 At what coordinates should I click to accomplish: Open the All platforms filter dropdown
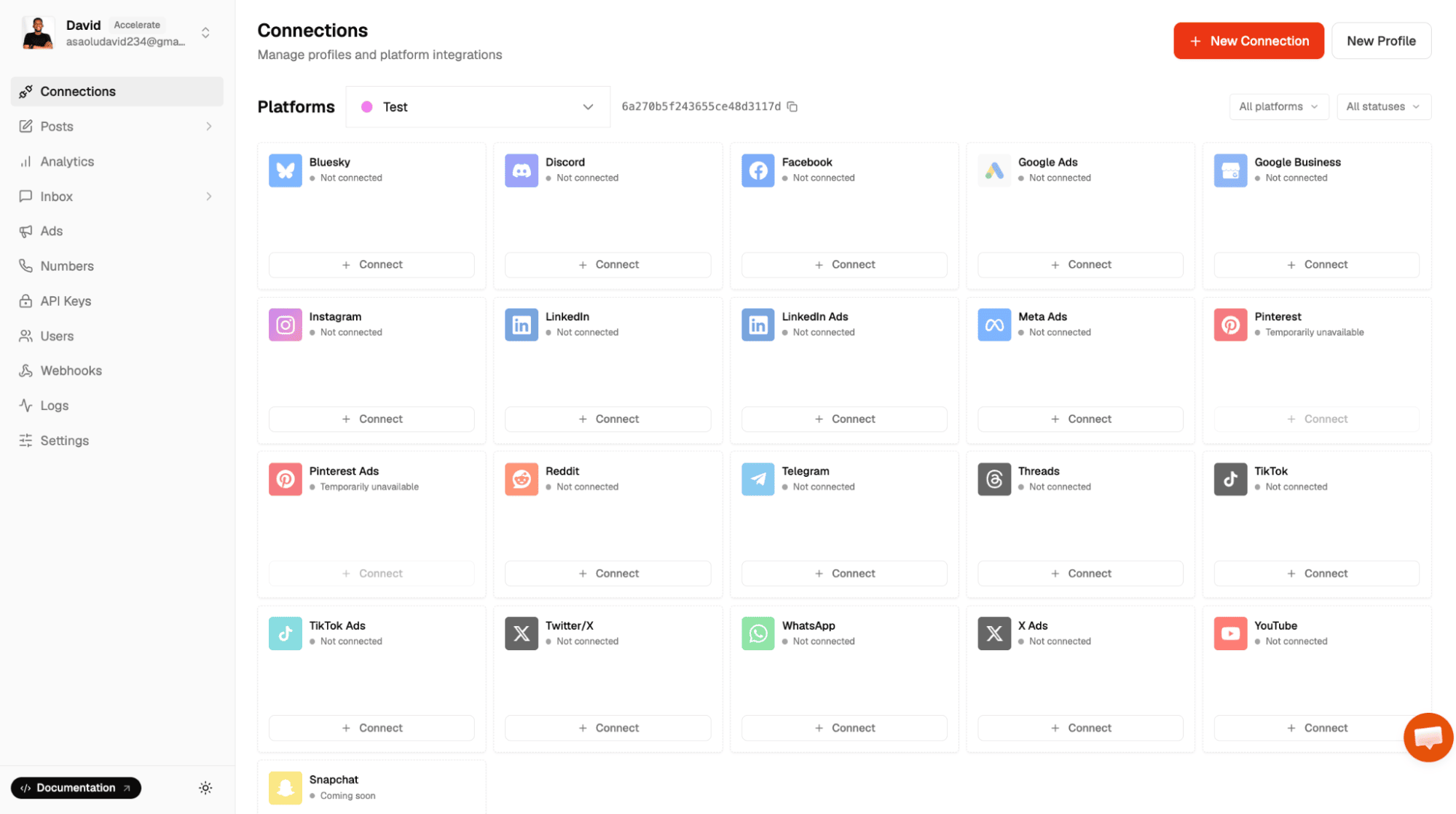pyautogui.click(x=1278, y=106)
